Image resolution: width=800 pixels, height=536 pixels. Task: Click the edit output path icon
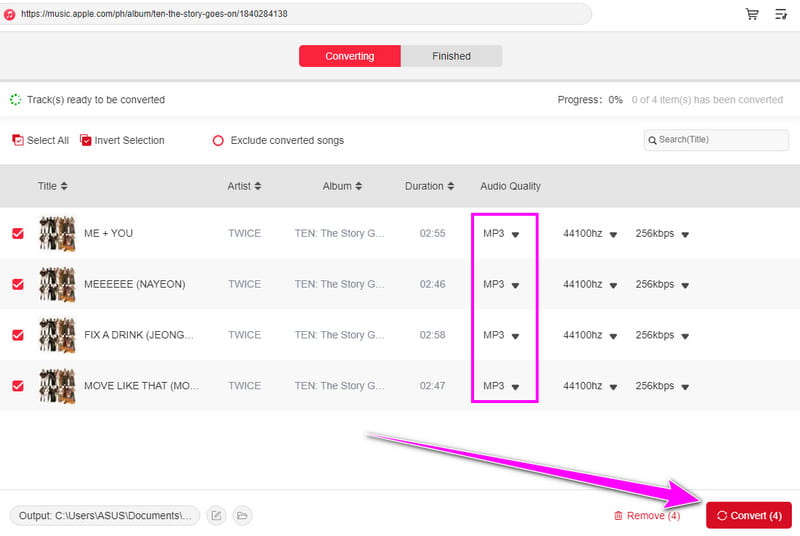point(216,515)
